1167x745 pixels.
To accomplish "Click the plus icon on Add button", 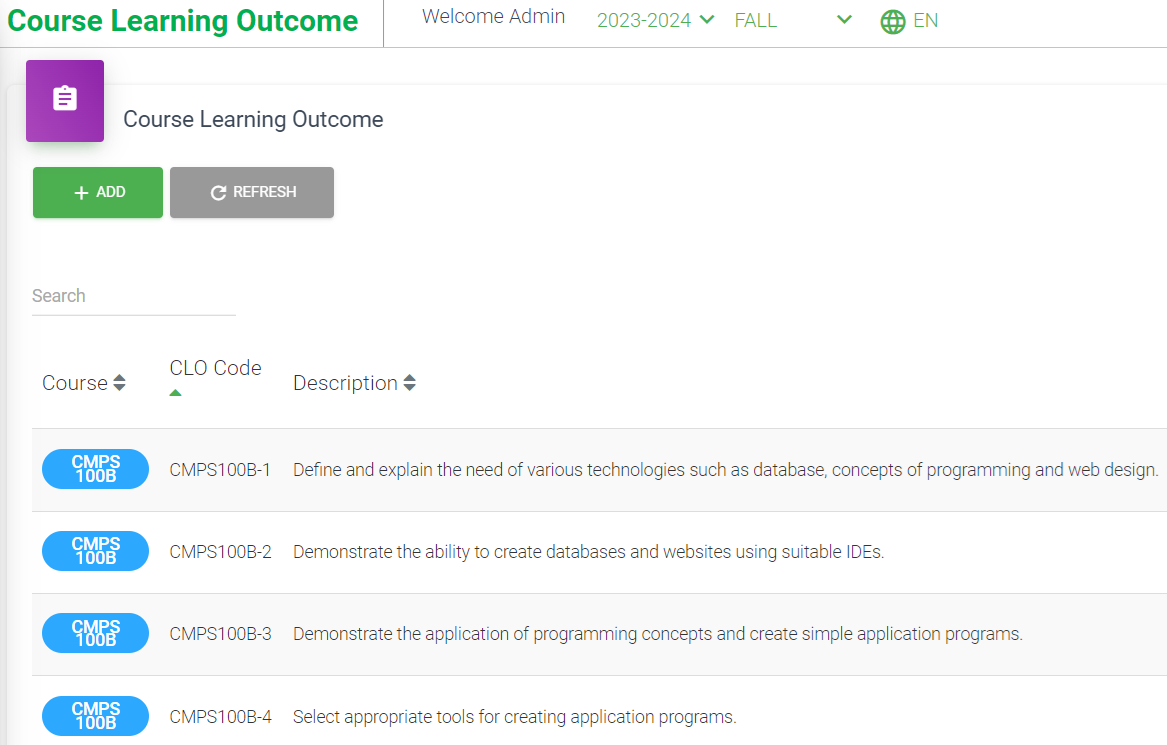I will 82,193.
